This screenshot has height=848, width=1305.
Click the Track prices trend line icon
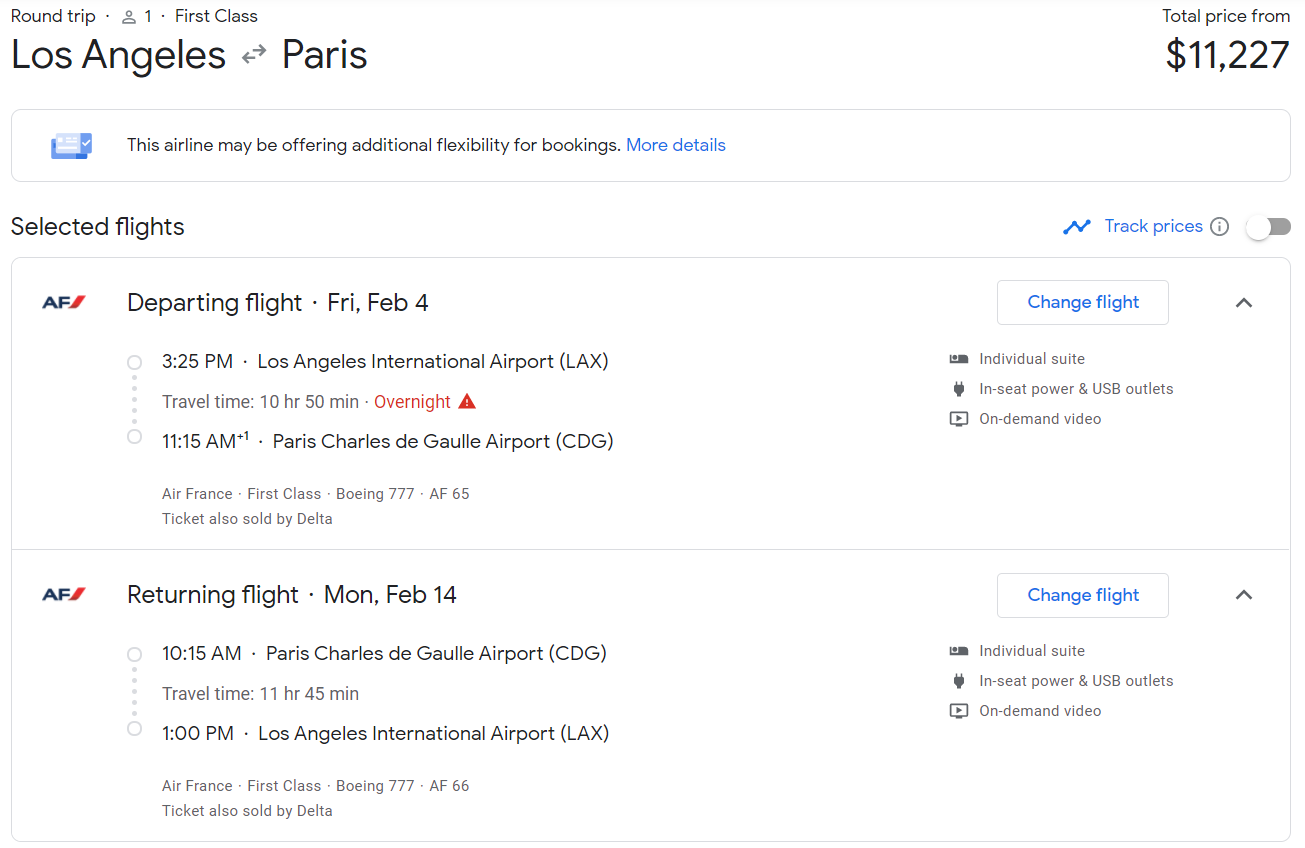(x=1077, y=227)
